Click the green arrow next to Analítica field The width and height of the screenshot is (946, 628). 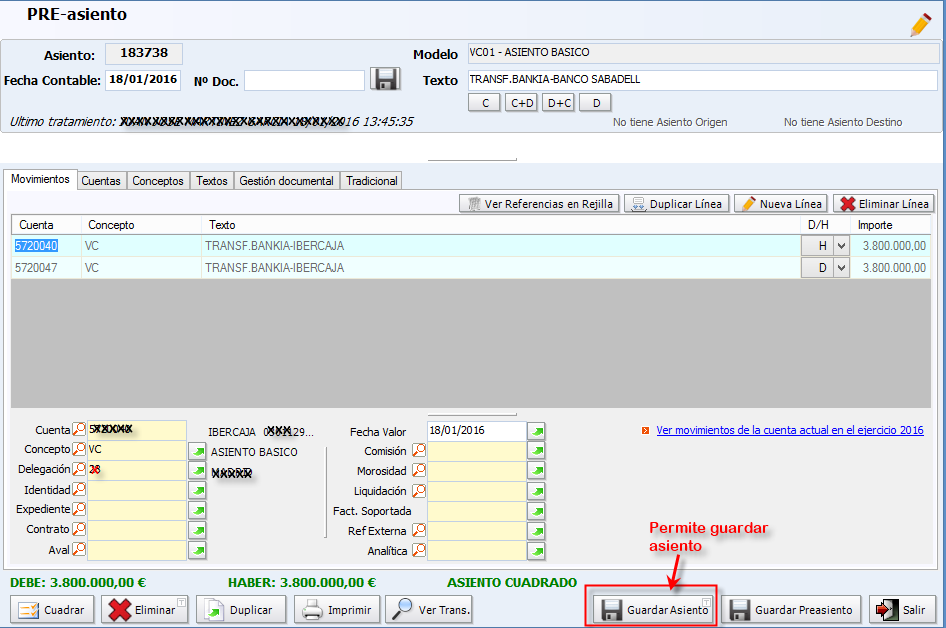[536, 551]
